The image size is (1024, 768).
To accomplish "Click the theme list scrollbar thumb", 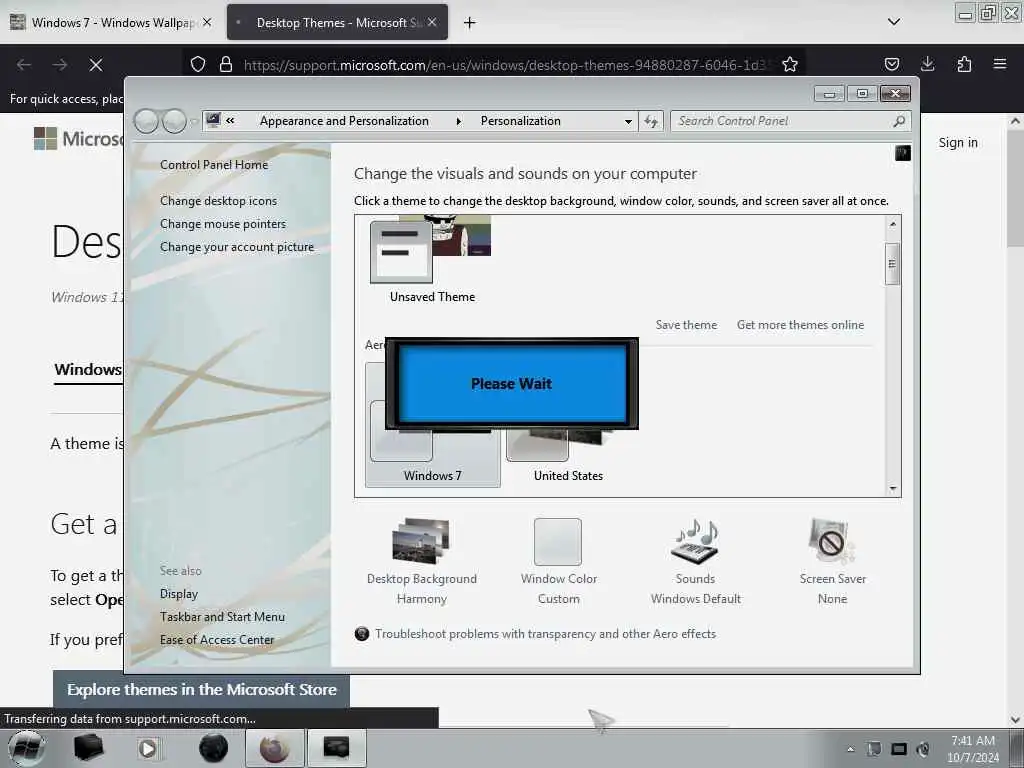I will point(892,264).
